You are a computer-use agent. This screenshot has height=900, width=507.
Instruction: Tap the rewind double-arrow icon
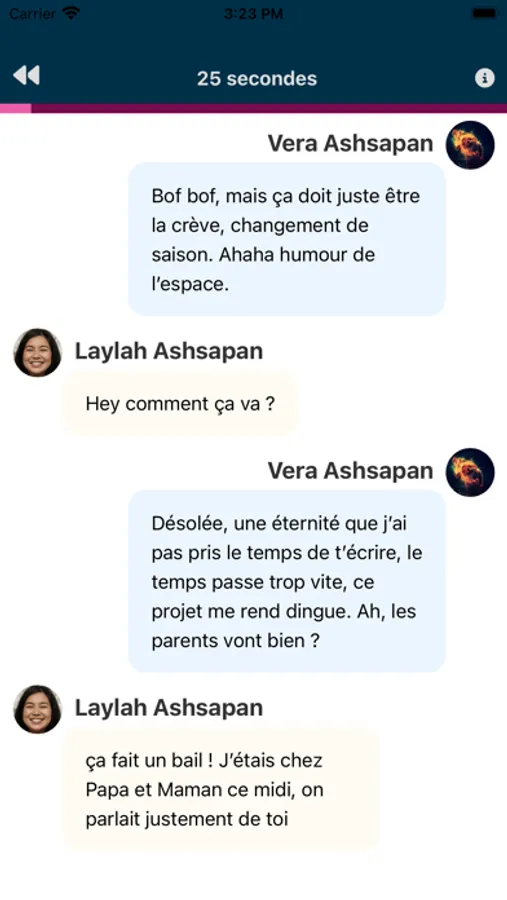click(x=26, y=75)
